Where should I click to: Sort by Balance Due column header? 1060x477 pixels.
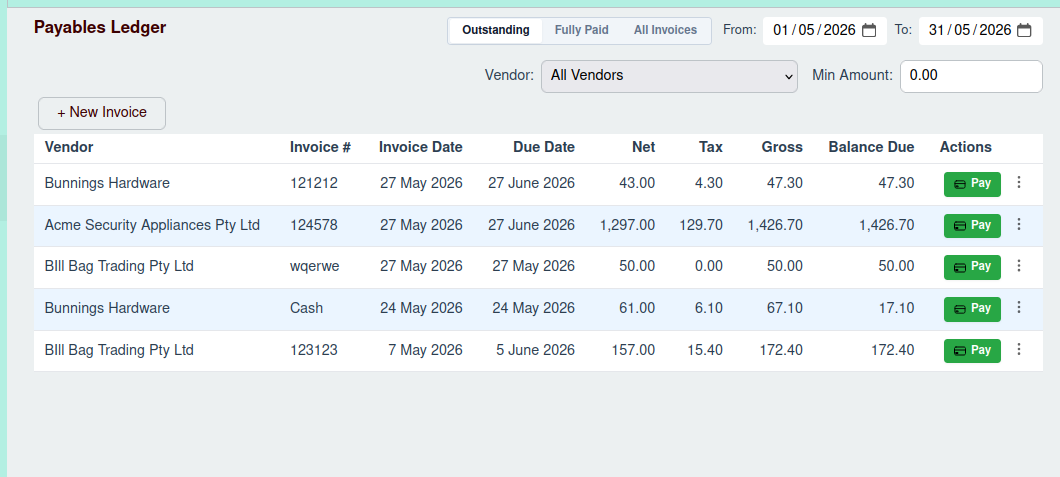(x=871, y=147)
